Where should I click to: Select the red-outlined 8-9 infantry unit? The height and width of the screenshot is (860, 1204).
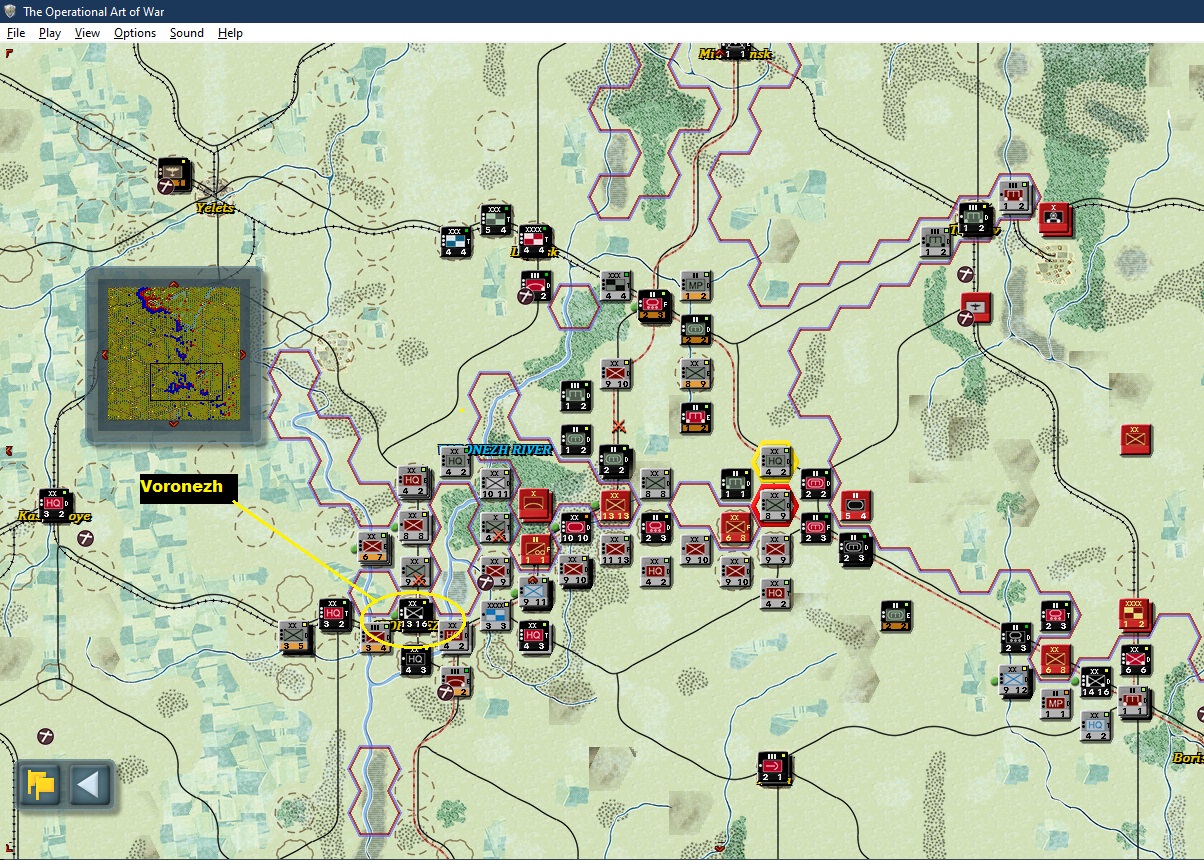point(774,504)
